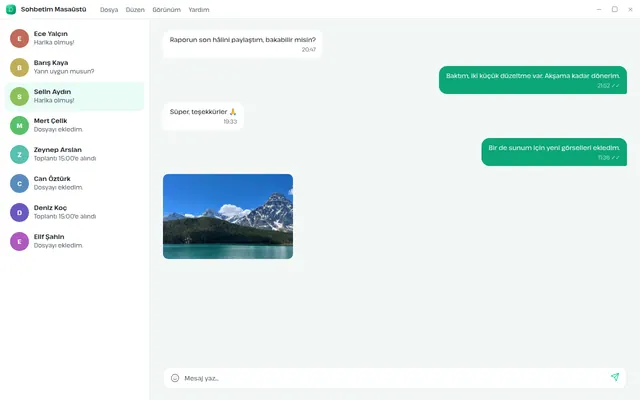Open chat with Barış Kaya
This screenshot has width=640, height=400.
[74, 67]
